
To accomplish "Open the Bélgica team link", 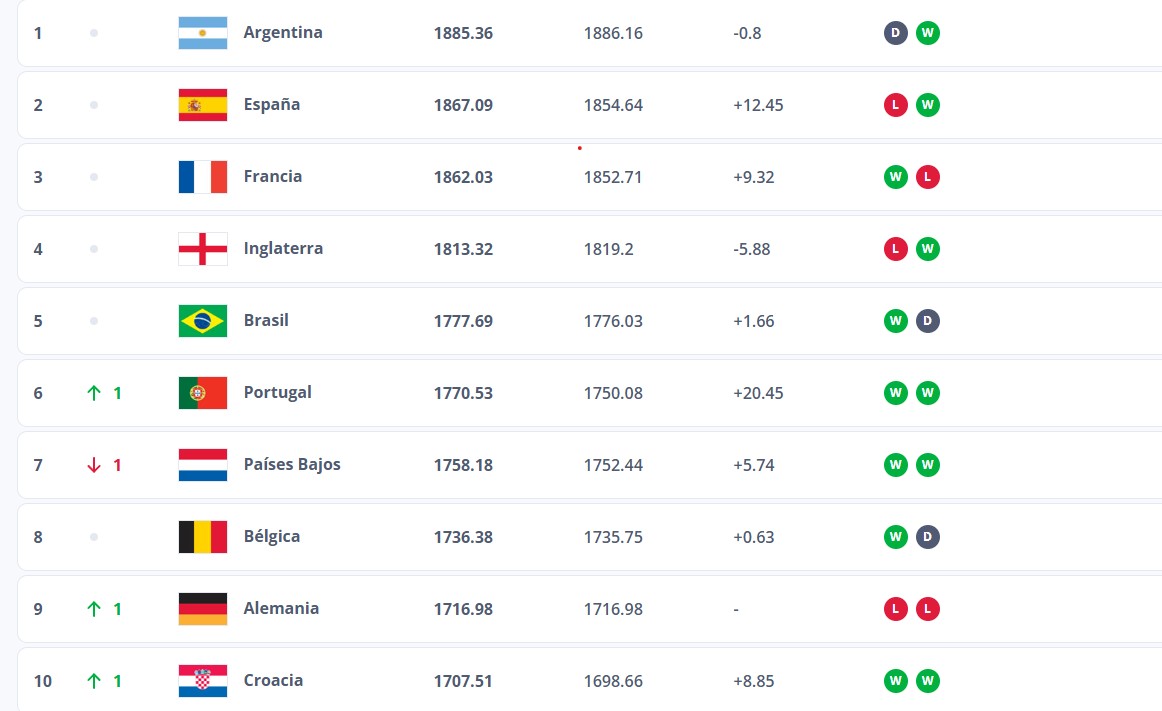I will point(272,536).
